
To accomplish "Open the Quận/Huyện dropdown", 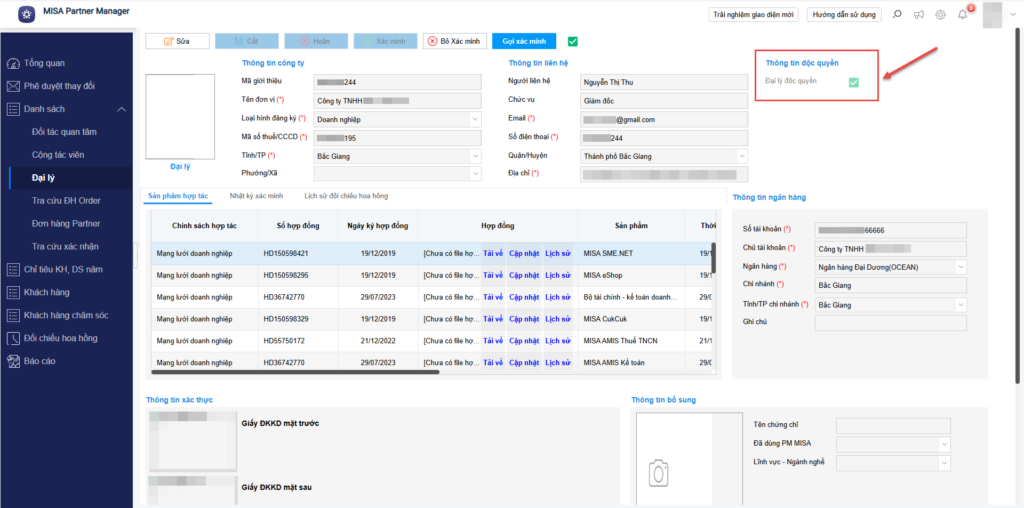I will click(x=742, y=156).
